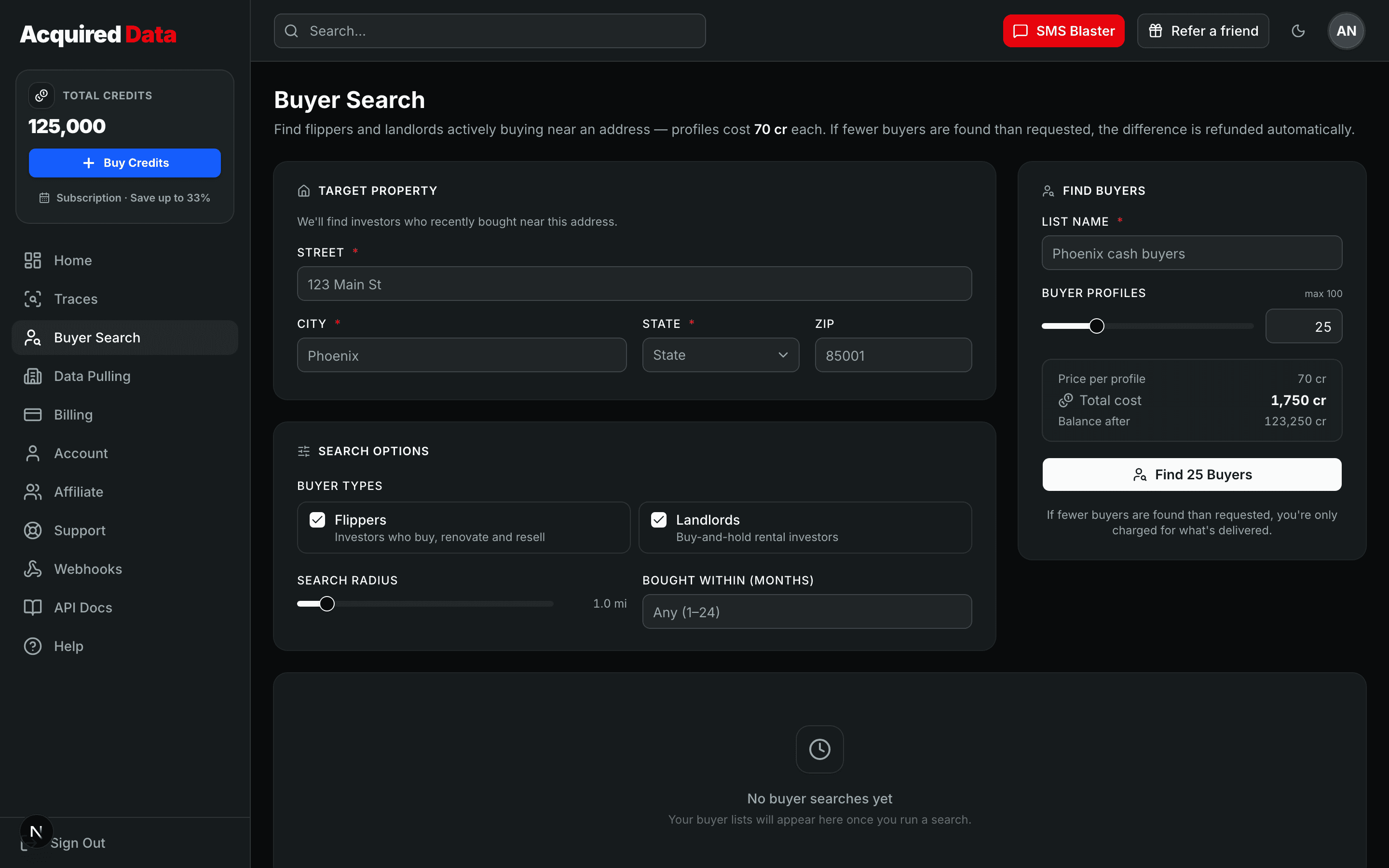Click the Street input field
This screenshot has width=1389, height=868.
634,284
